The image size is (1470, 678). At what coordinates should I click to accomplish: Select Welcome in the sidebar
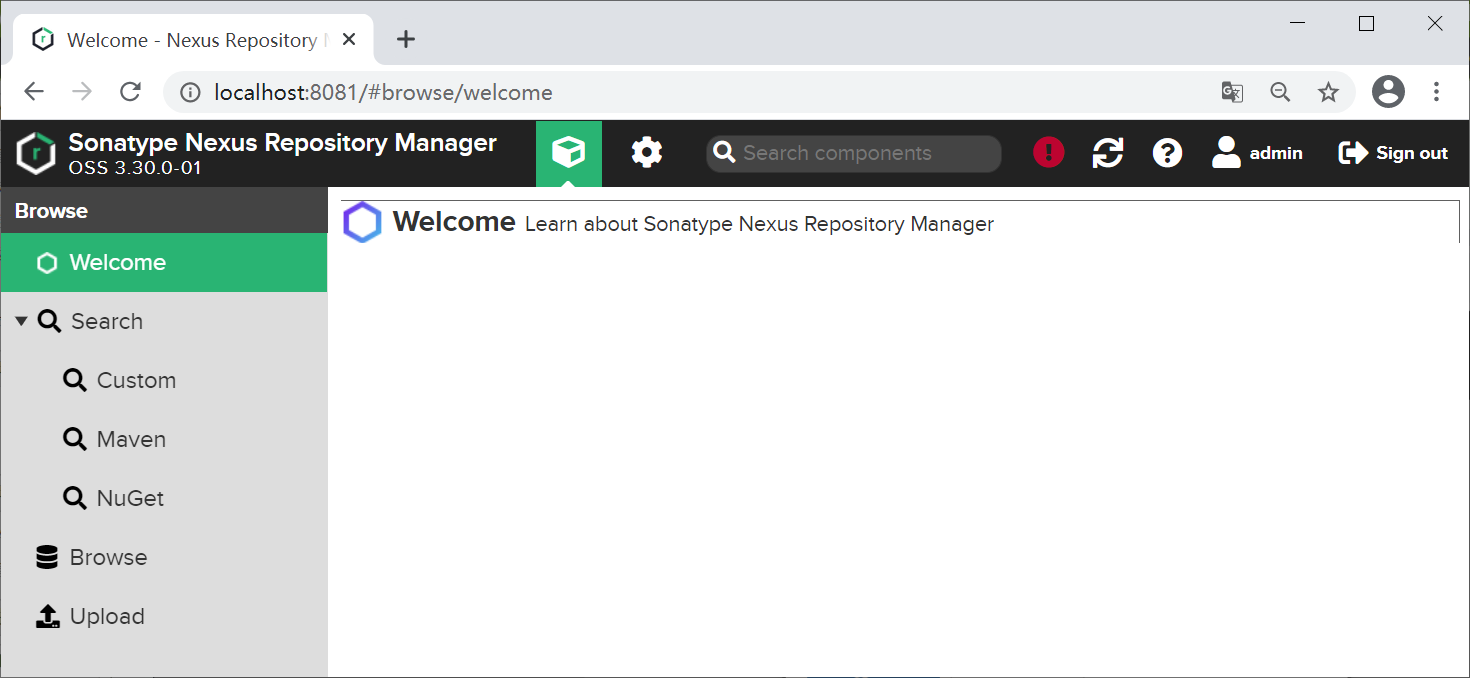(x=117, y=263)
